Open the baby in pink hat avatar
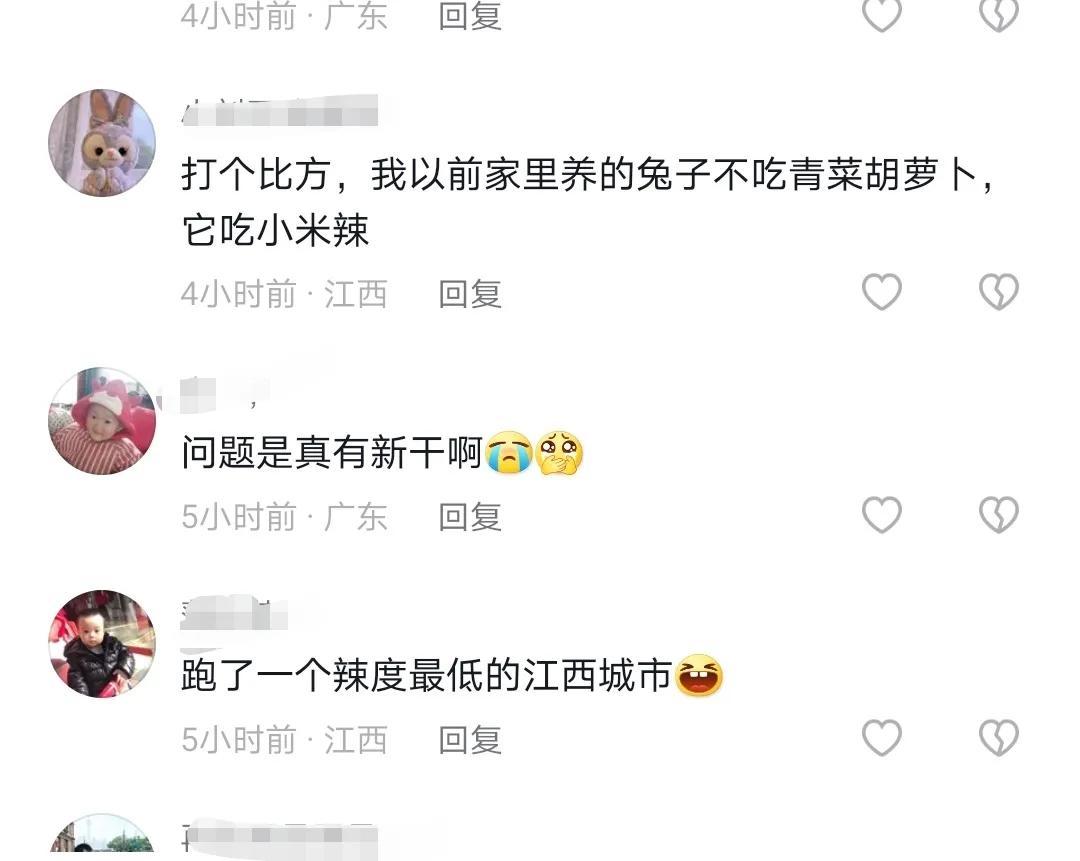This screenshot has height=861, width=1080. coord(102,421)
